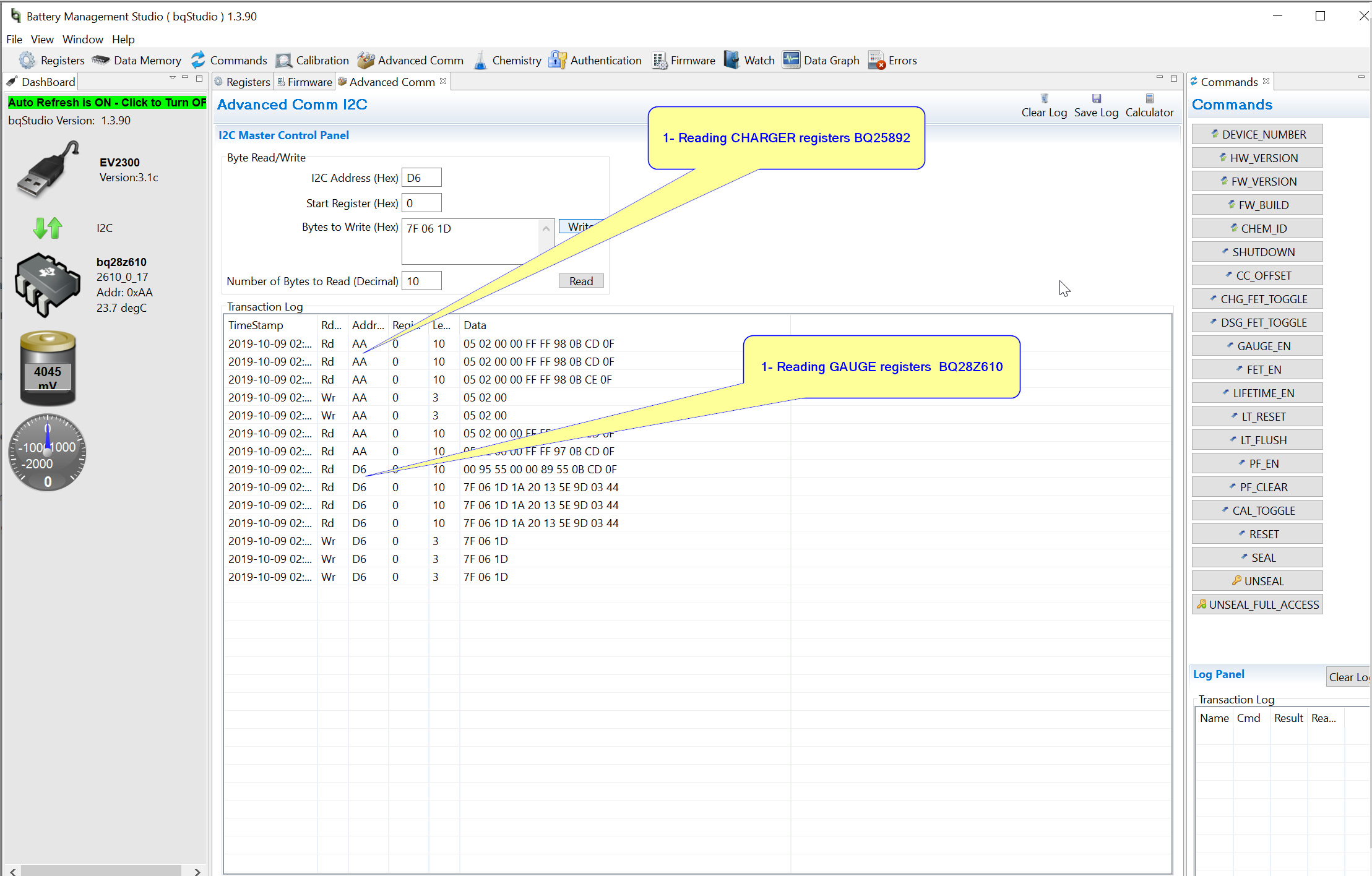Click the SEAL command

(1258, 557)
